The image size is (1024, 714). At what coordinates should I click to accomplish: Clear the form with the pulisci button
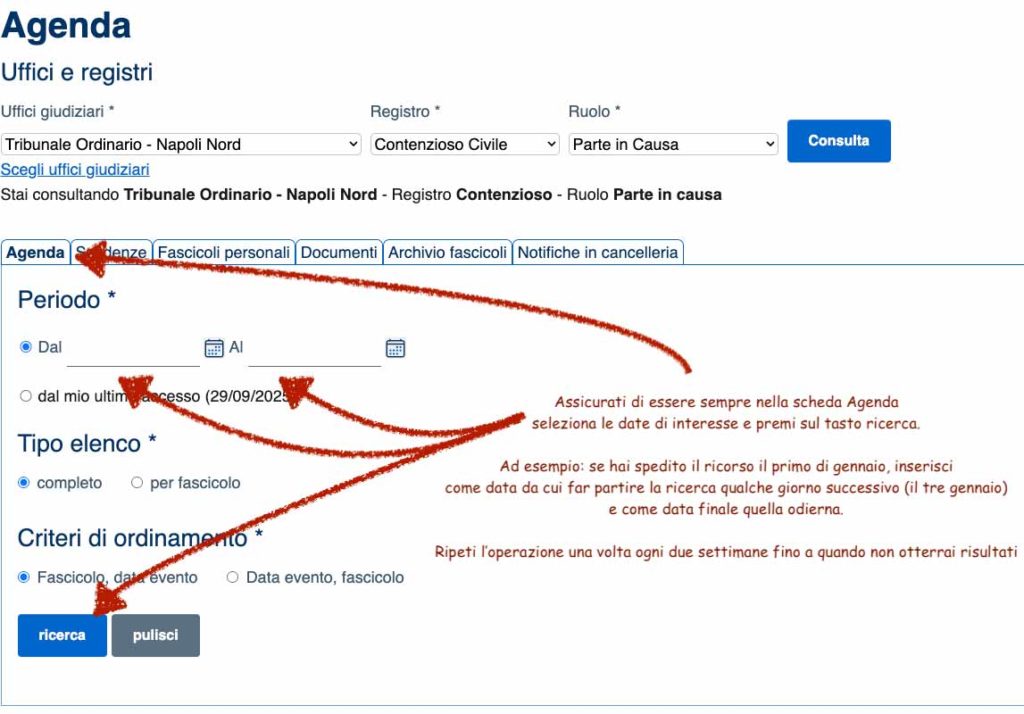point(155,635)
